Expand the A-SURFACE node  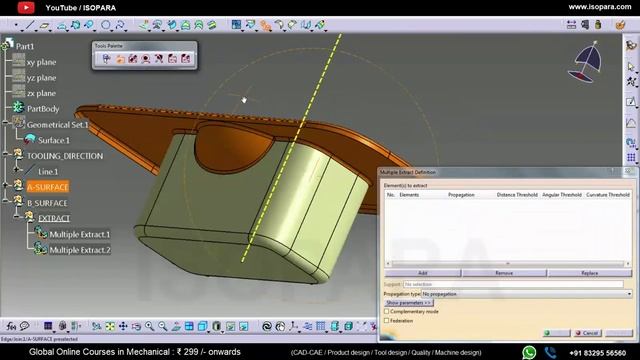[x=5, y=185]
